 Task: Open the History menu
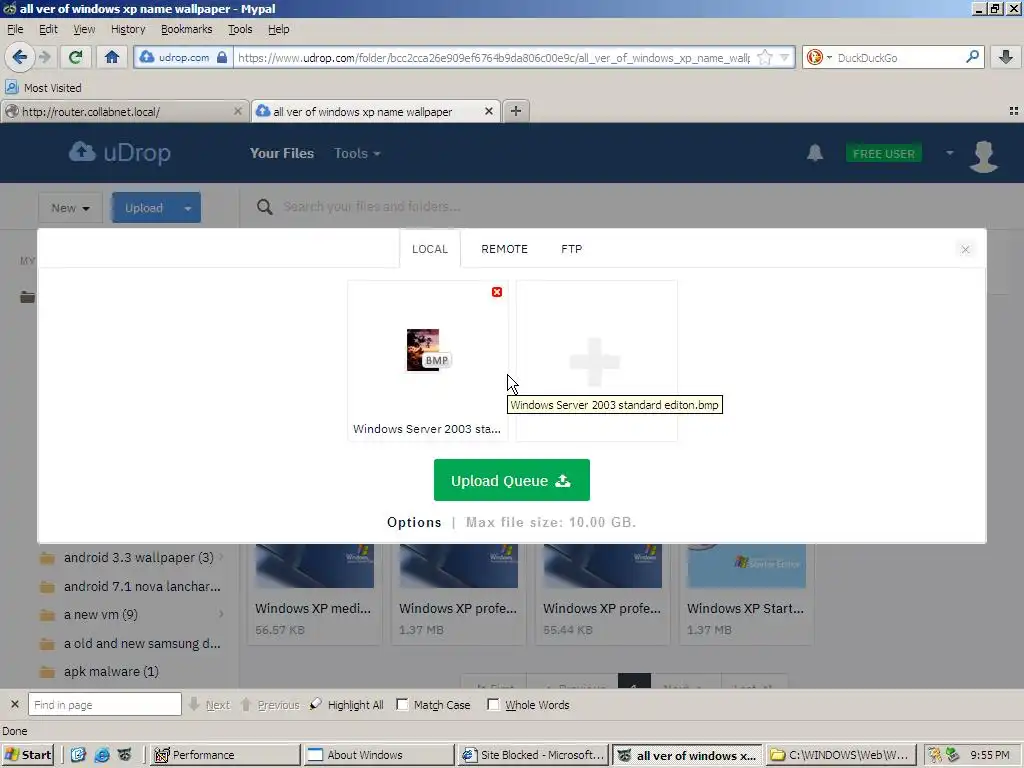tap(127, 29)
